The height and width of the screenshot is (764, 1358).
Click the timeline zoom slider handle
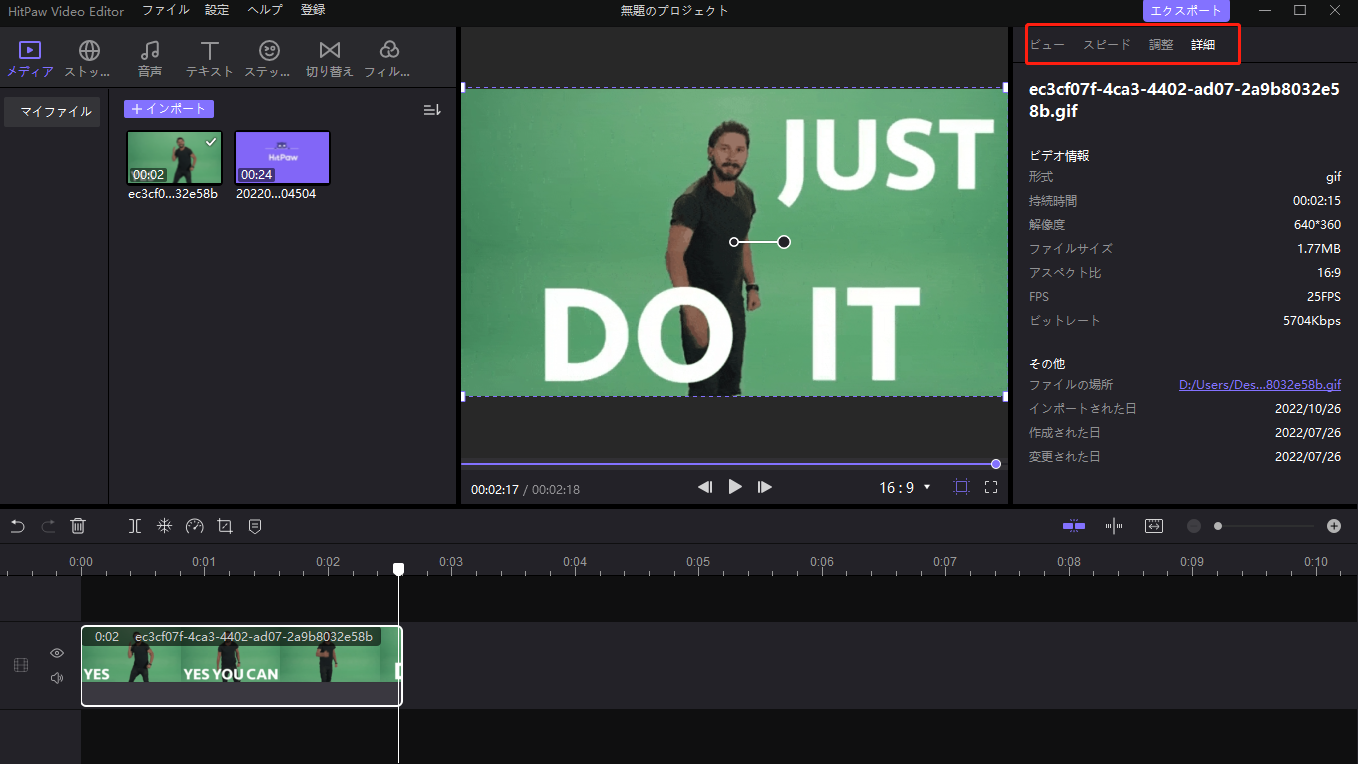pyautogui.click(x=1218, y=526)
